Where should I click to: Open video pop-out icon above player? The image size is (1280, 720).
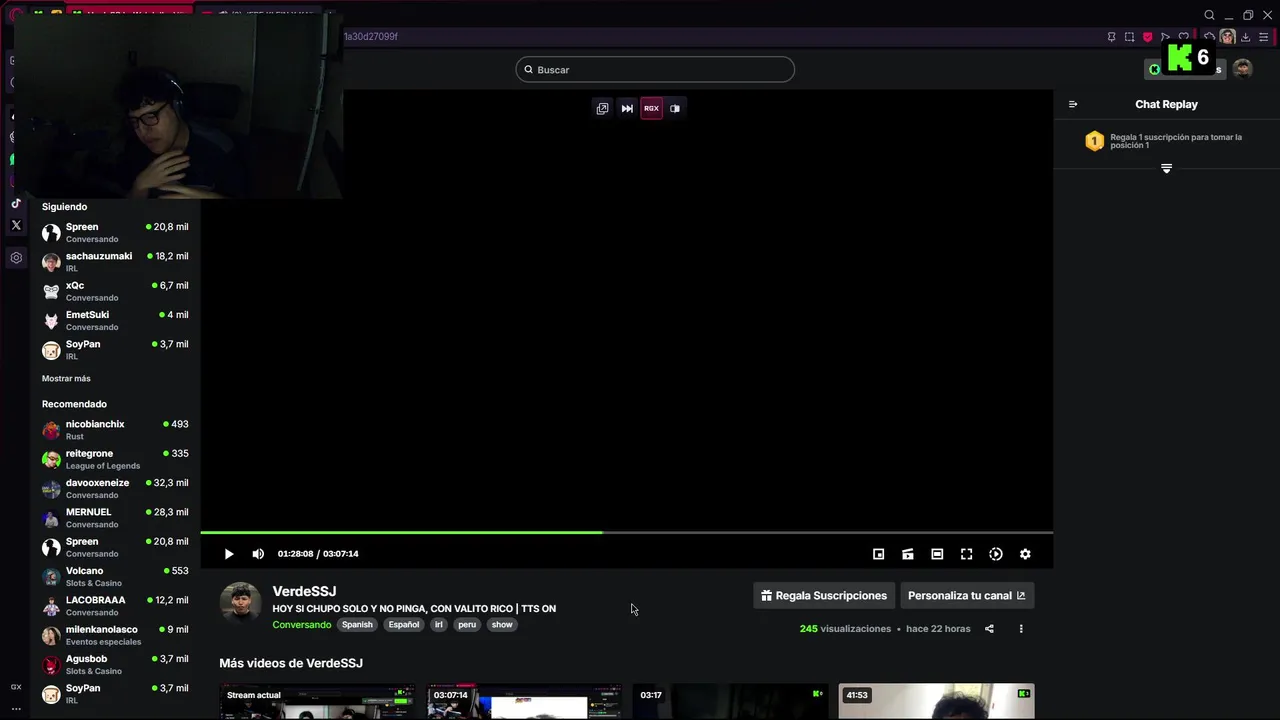click(x=602, y=108)
